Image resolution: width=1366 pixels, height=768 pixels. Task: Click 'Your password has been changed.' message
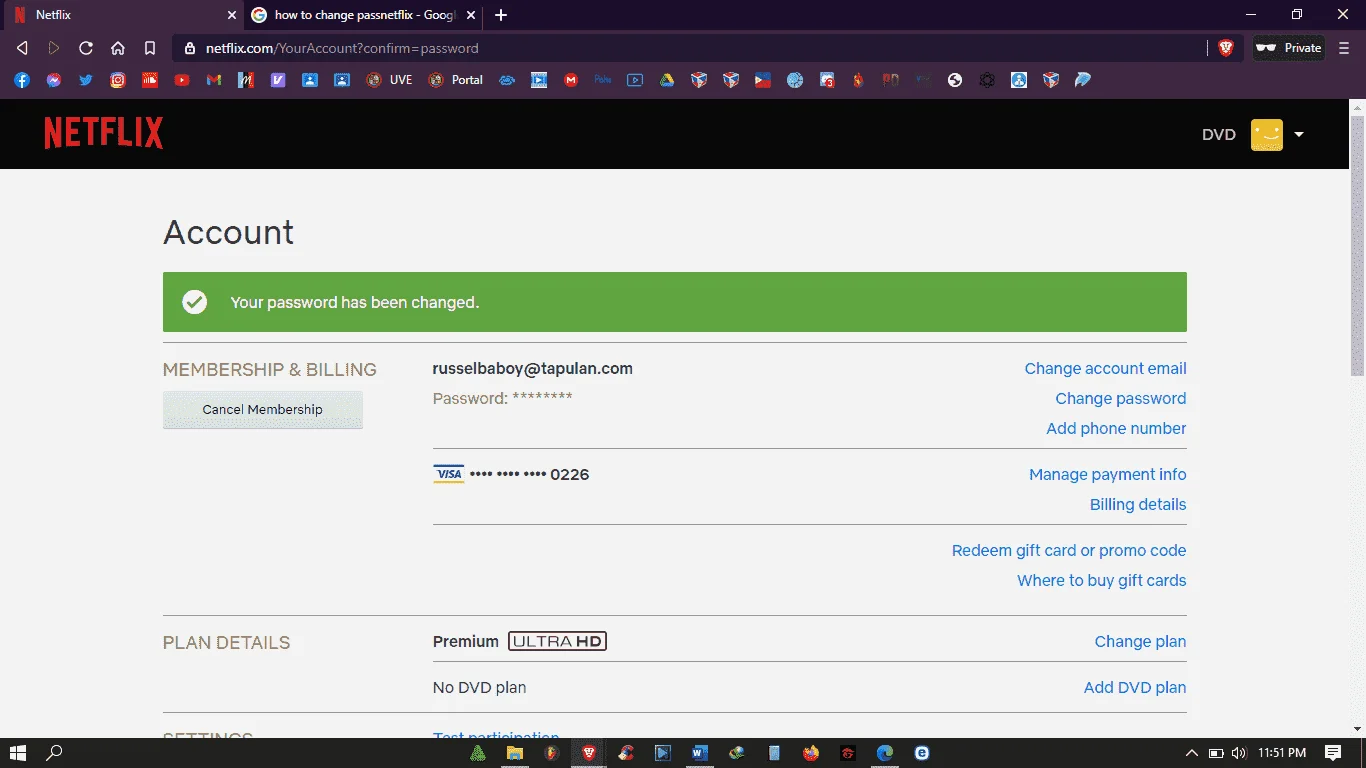(x=355, y=302)
